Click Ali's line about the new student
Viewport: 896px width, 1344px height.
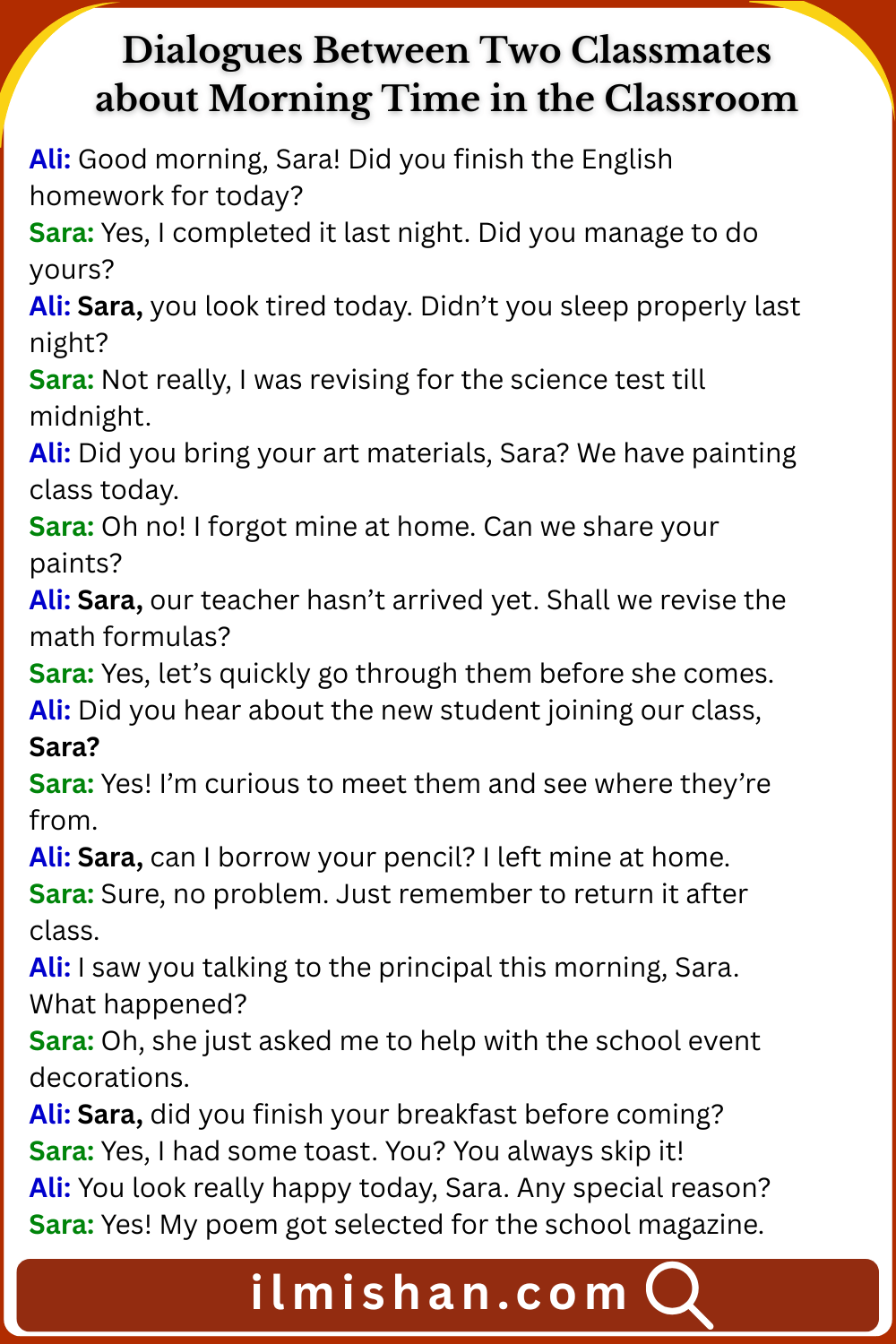pyautogui.click(x=419, y=711)
